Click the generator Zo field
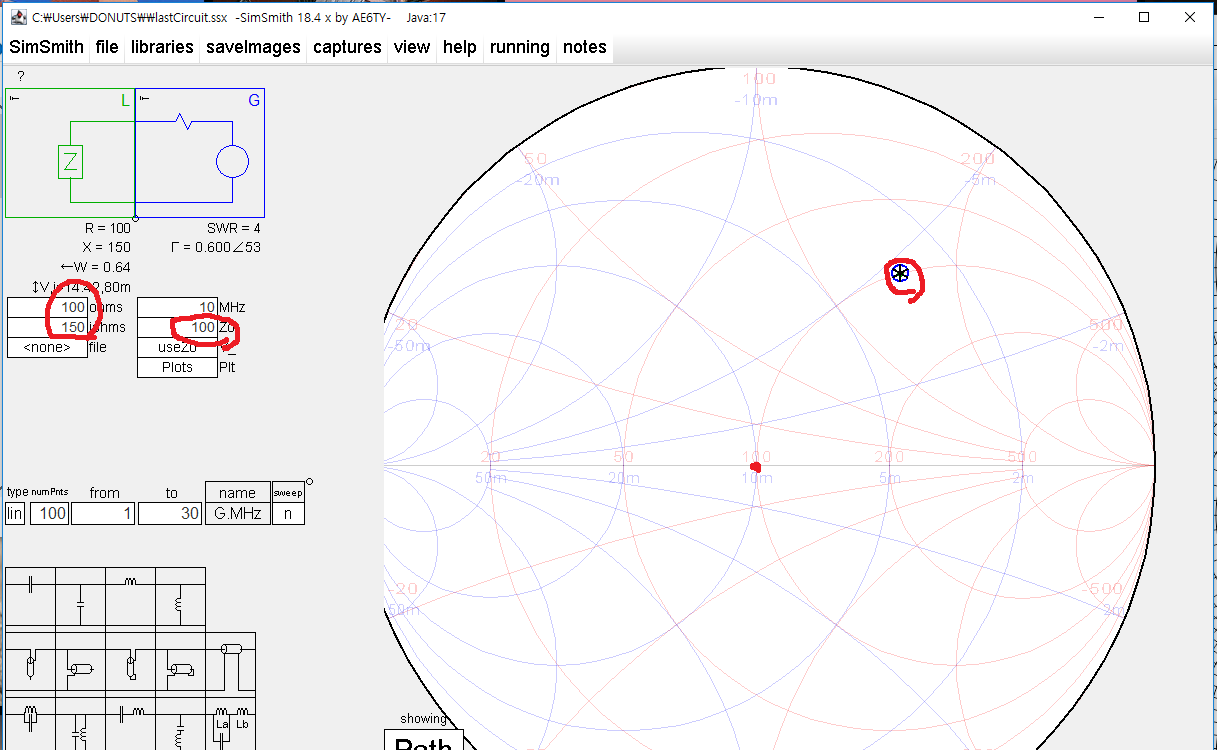The height and width of the screenshot is (750, 1217). point(177,328)
